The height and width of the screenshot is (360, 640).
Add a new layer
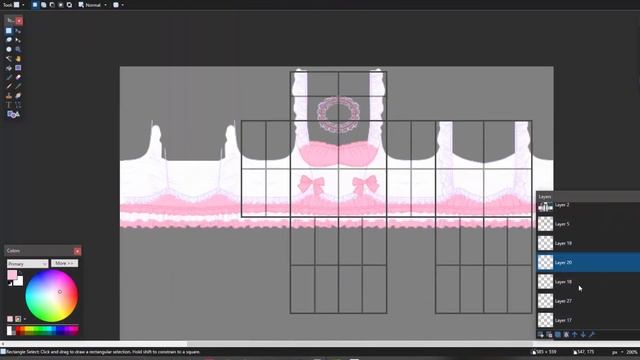[541, 335]
